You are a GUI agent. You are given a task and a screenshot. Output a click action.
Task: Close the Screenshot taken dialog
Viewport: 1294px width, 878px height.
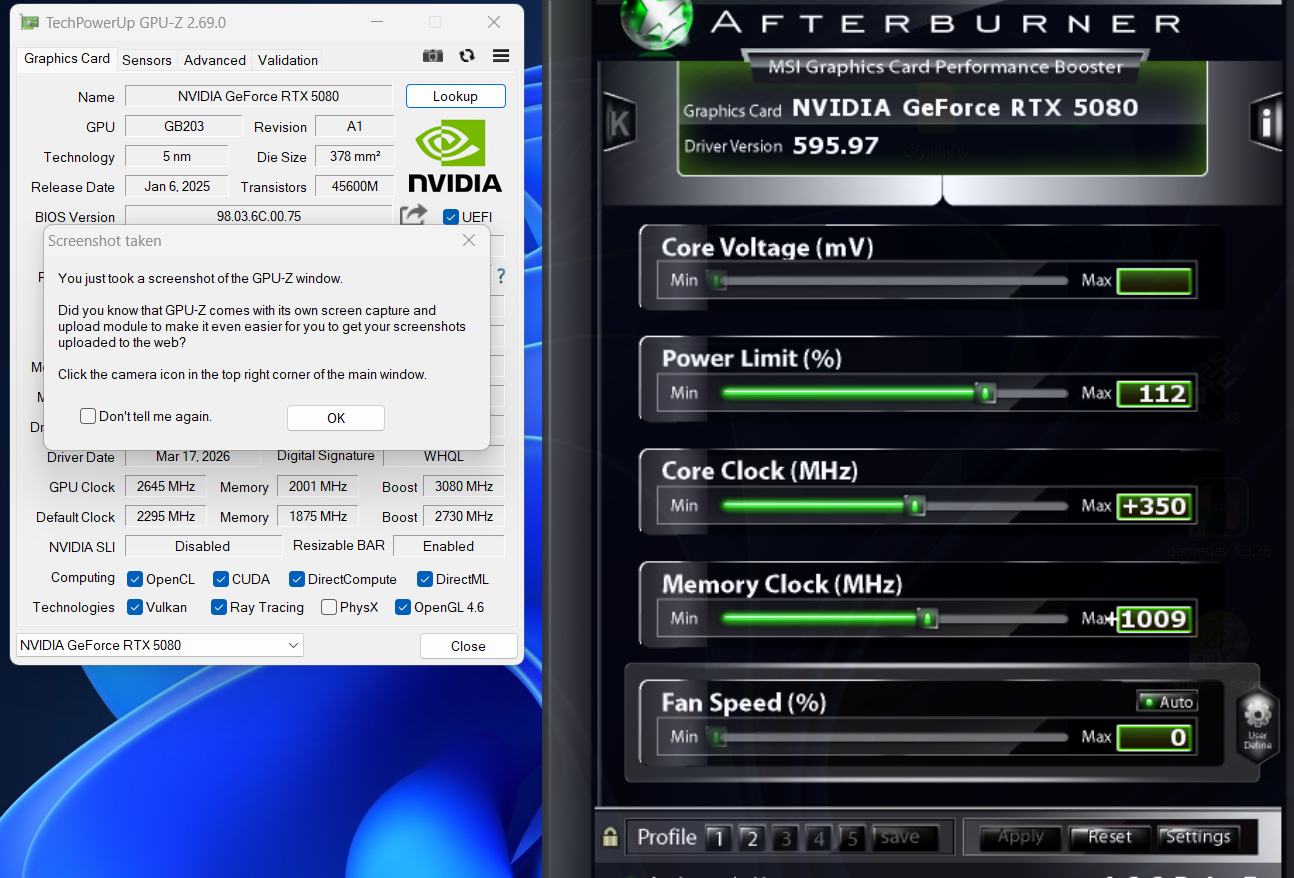point(469,241)
